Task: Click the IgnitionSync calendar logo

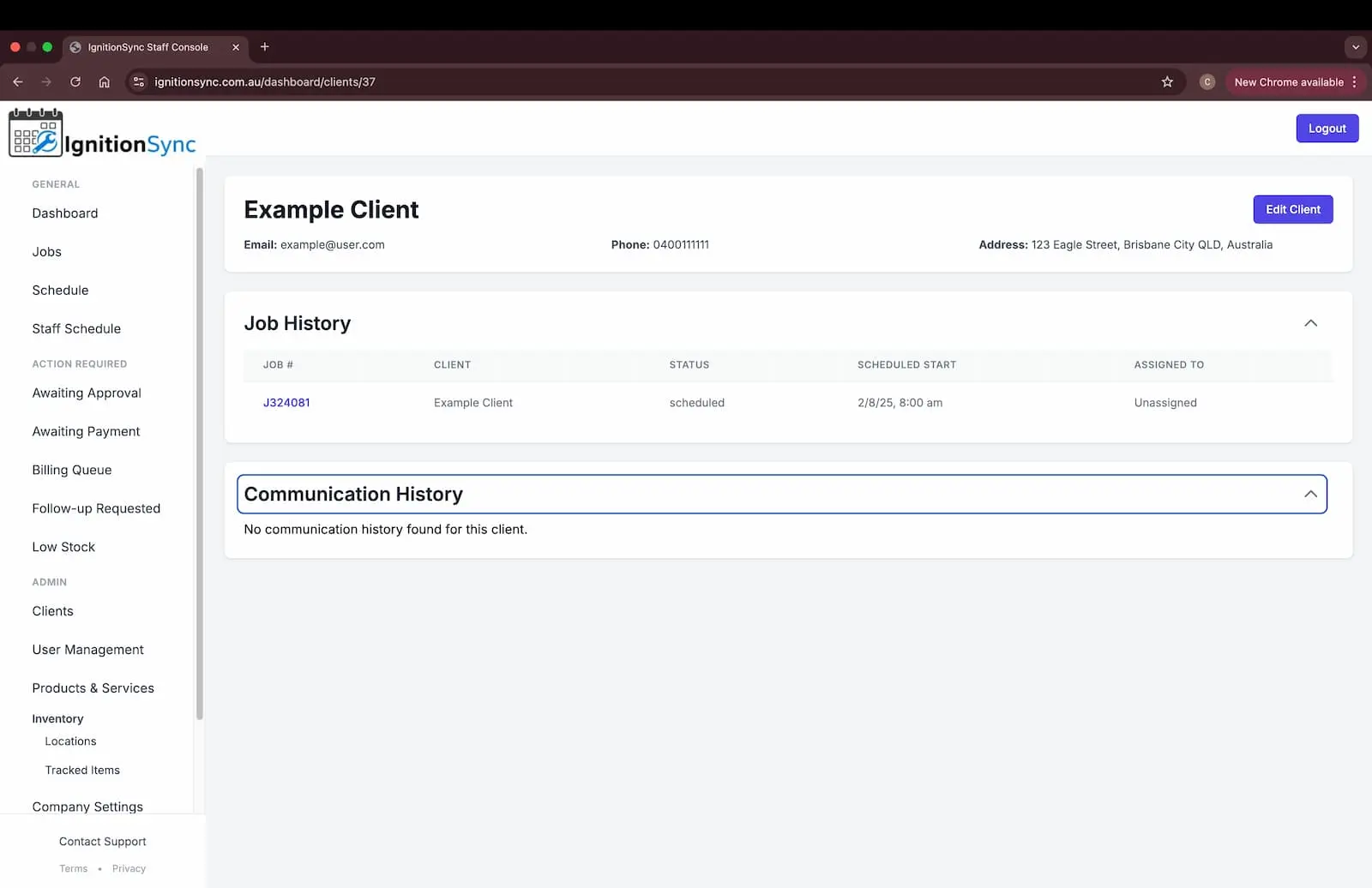Action: 35,133
